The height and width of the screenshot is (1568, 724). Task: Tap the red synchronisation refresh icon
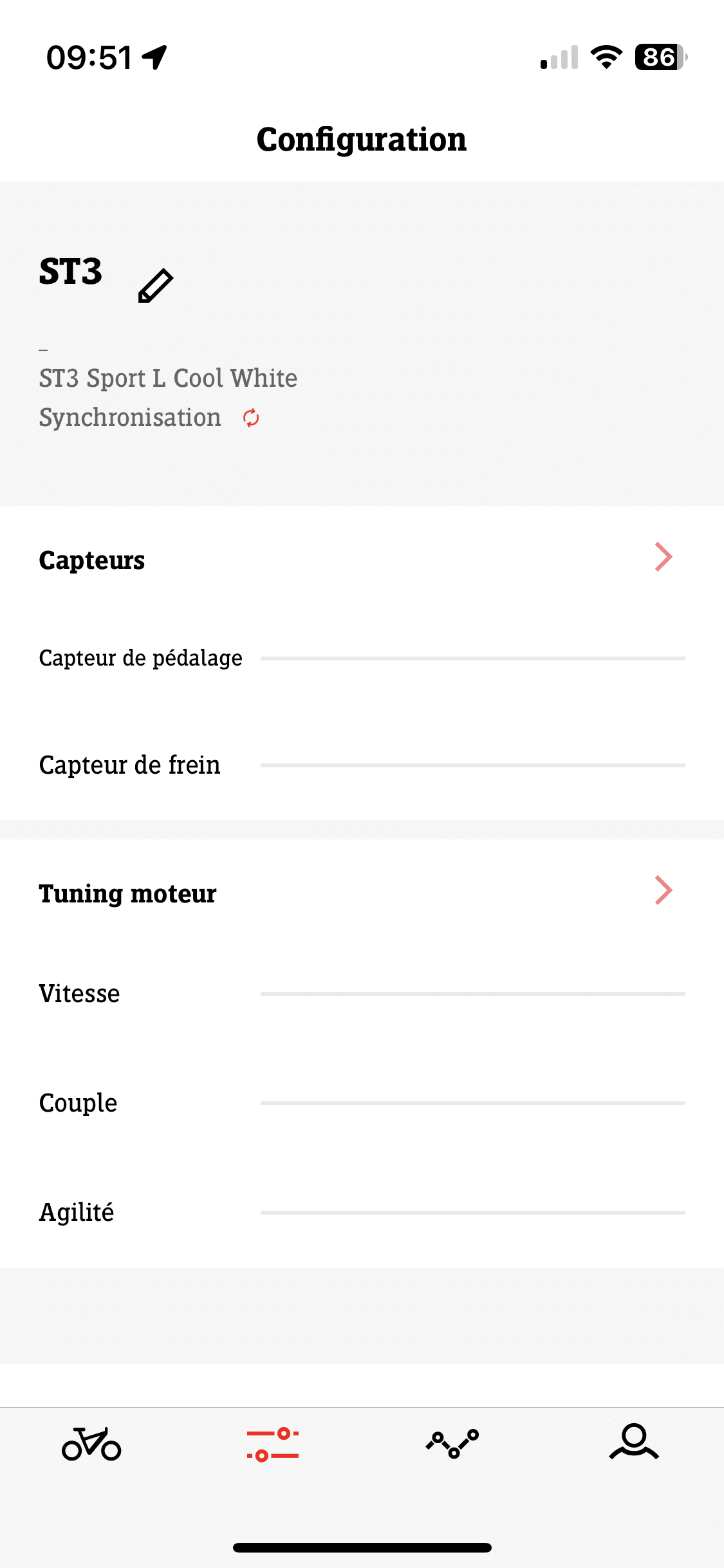point(251,418)
